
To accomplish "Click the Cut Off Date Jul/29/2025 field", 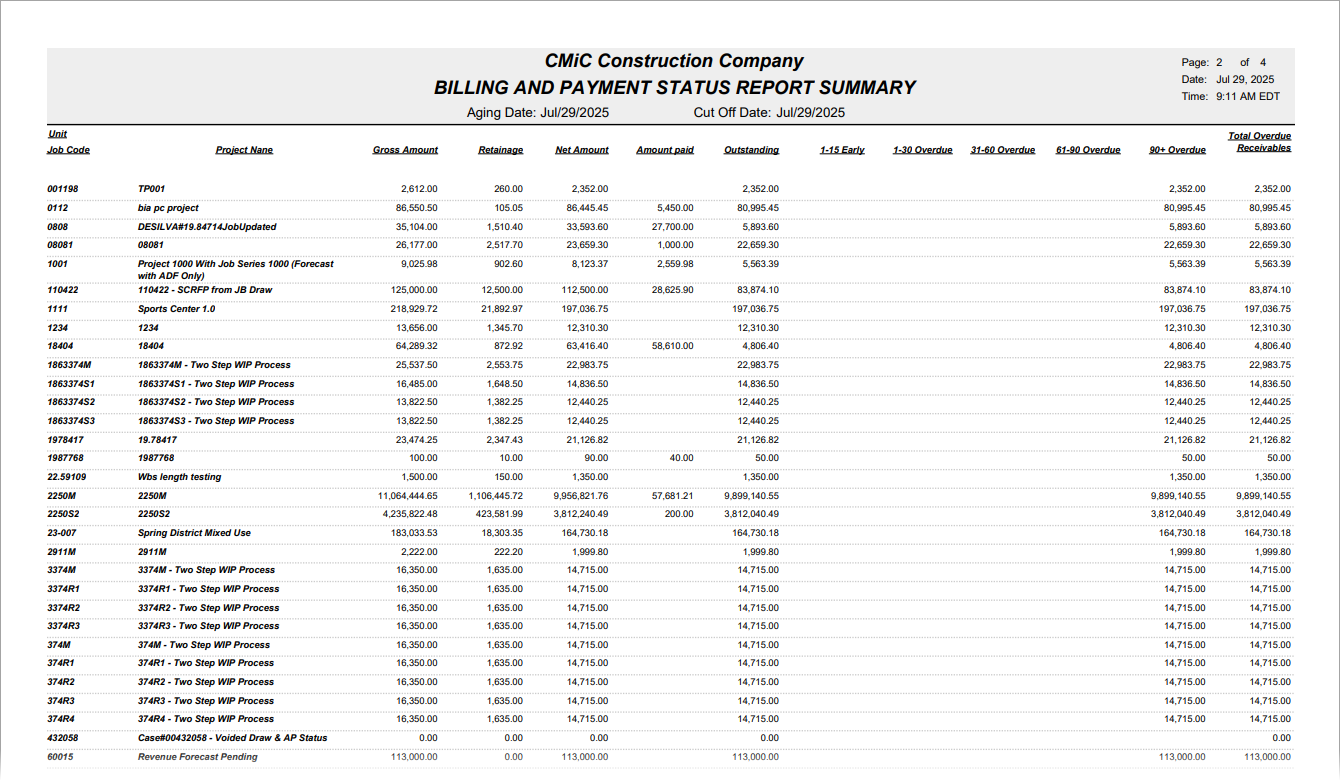I will pos(770,112).
